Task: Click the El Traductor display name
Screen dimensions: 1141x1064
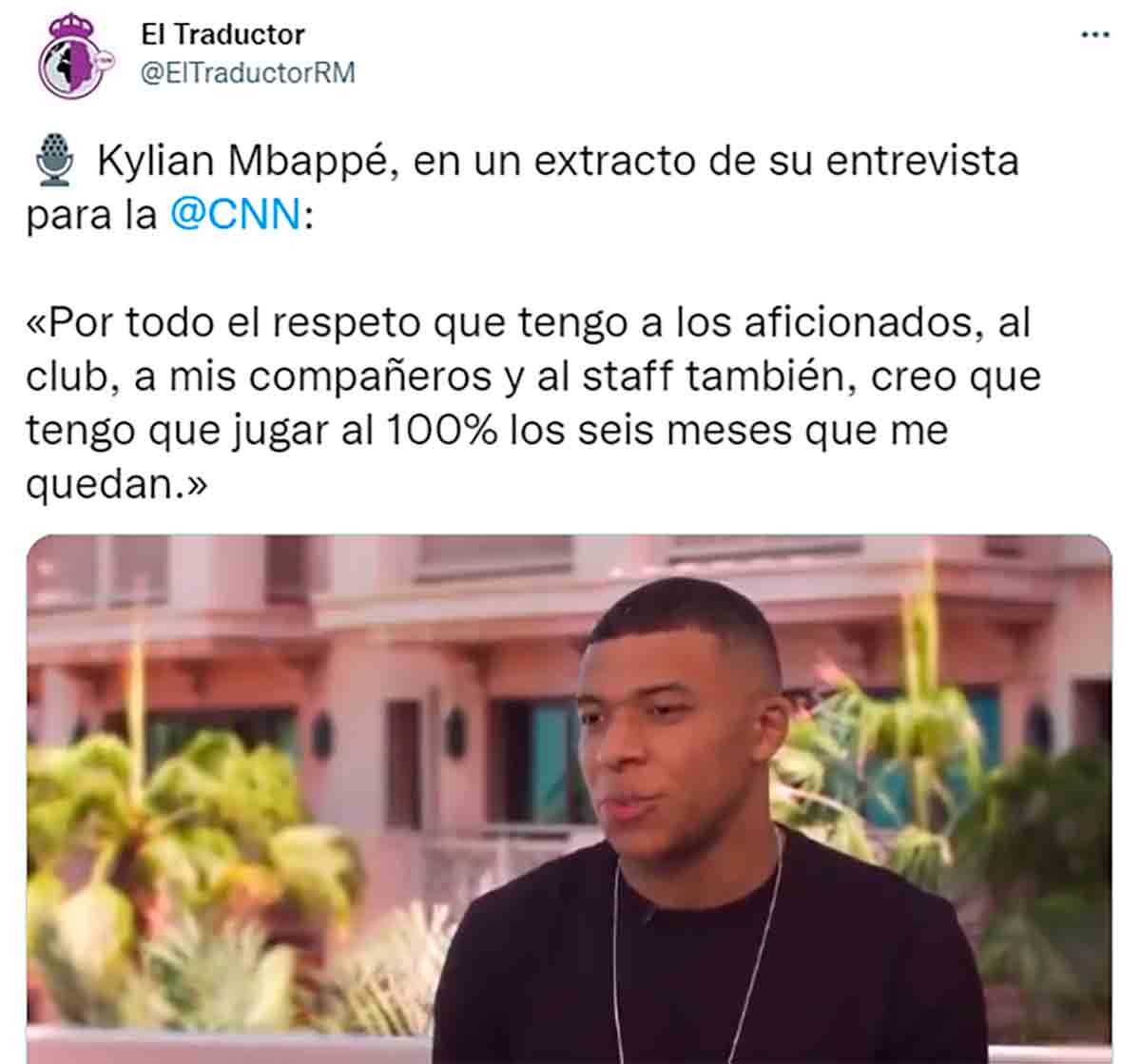Action: pyautogui.click(x=222, y=34)
